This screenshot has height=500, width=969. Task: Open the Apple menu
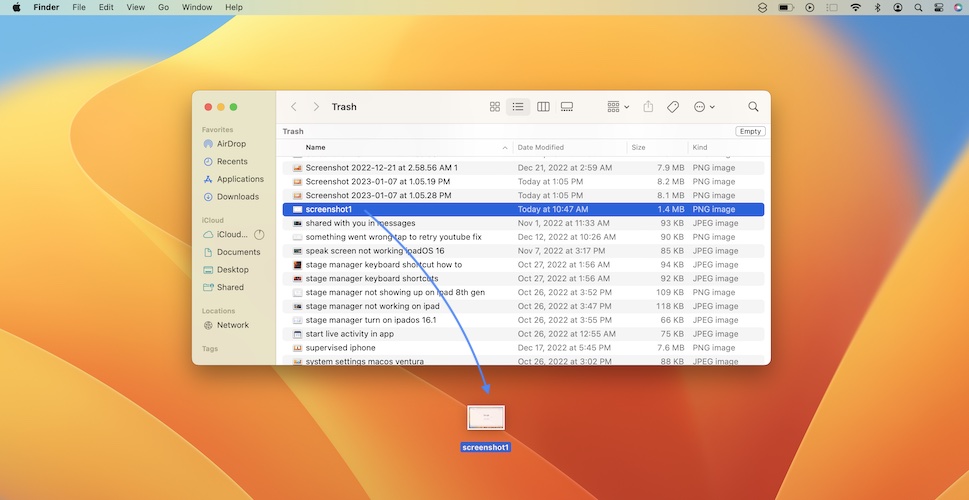point(17,7)
